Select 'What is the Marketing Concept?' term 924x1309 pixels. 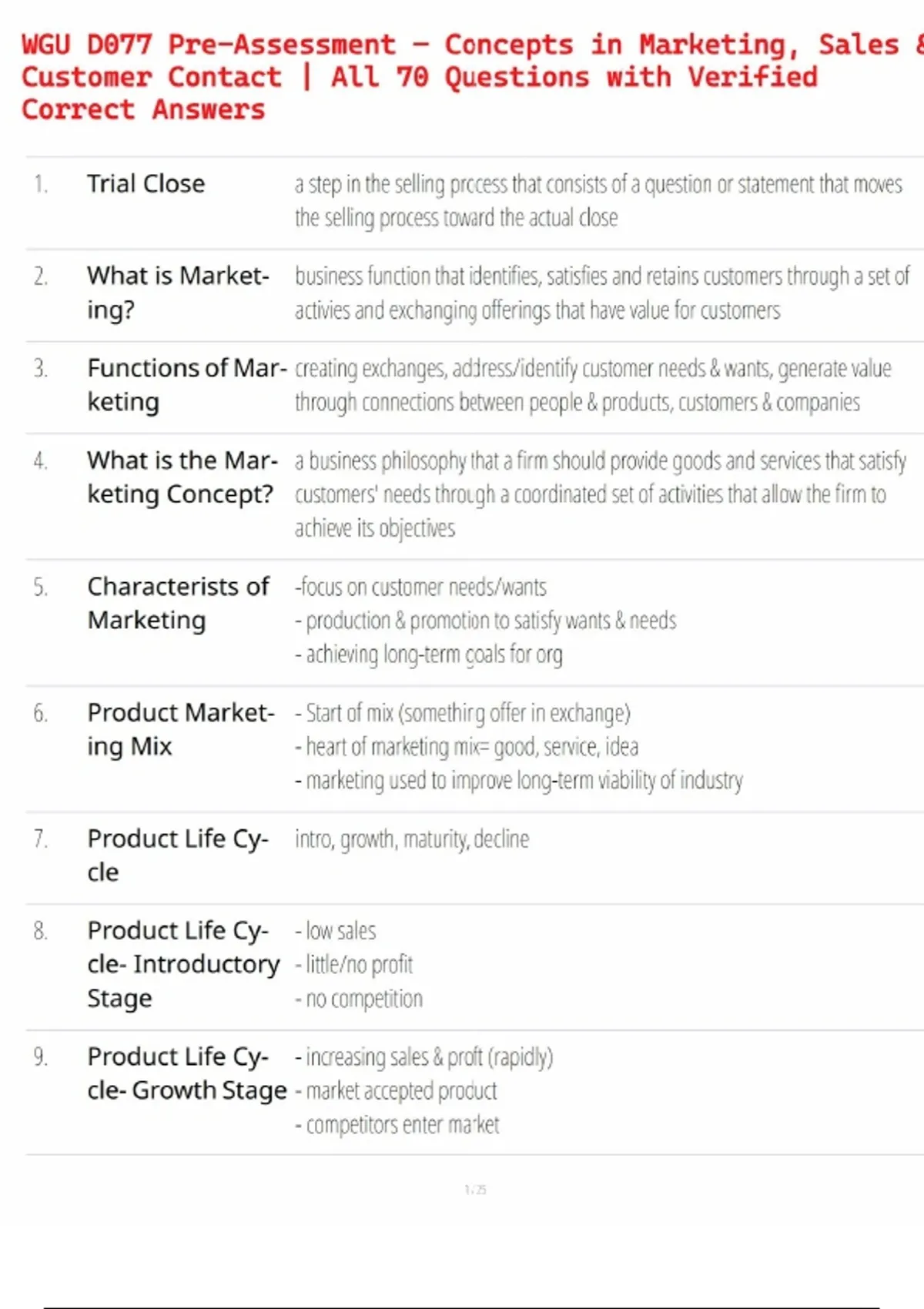click(x=181, y=477)
